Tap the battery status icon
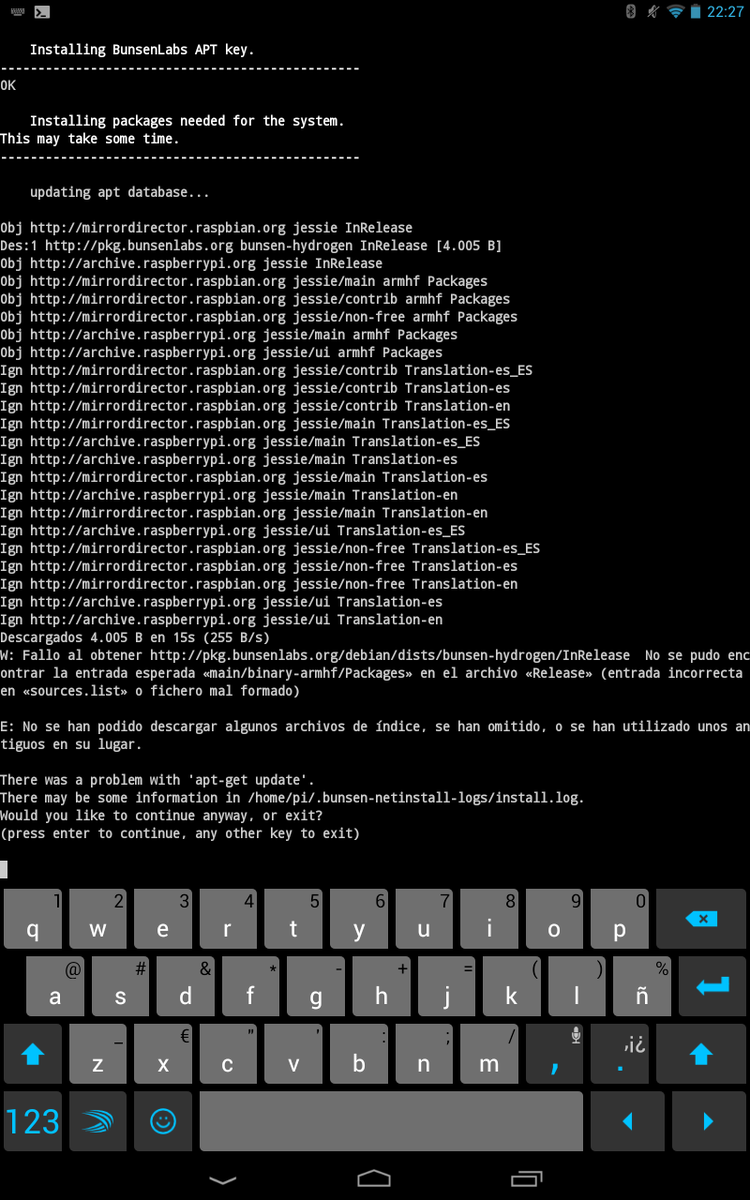 [x=696, y=12]
